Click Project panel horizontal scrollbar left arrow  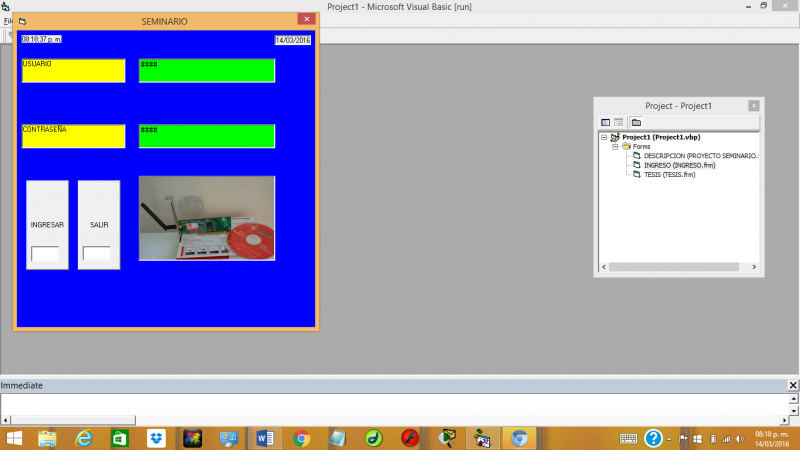coord(604,267)
